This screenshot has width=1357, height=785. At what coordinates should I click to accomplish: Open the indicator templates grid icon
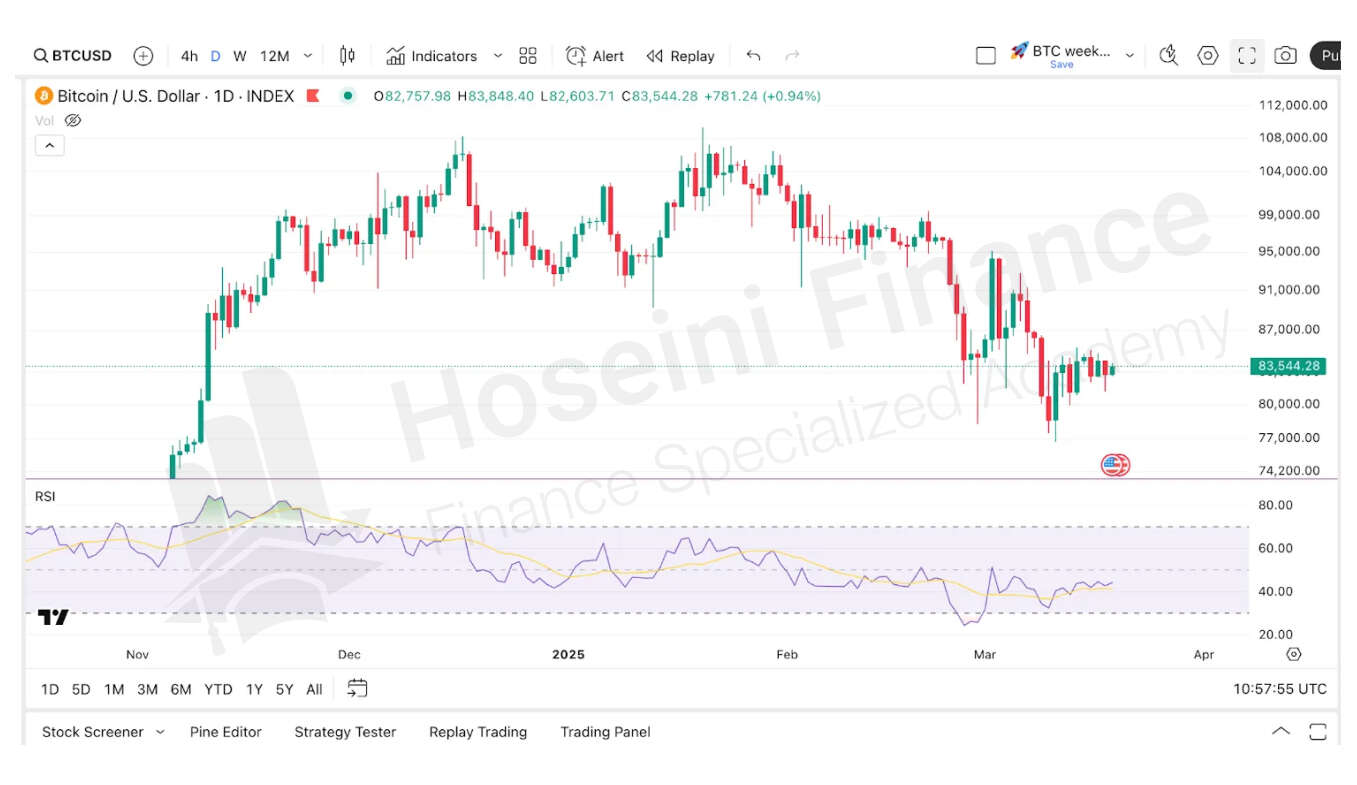click(528, 56)
